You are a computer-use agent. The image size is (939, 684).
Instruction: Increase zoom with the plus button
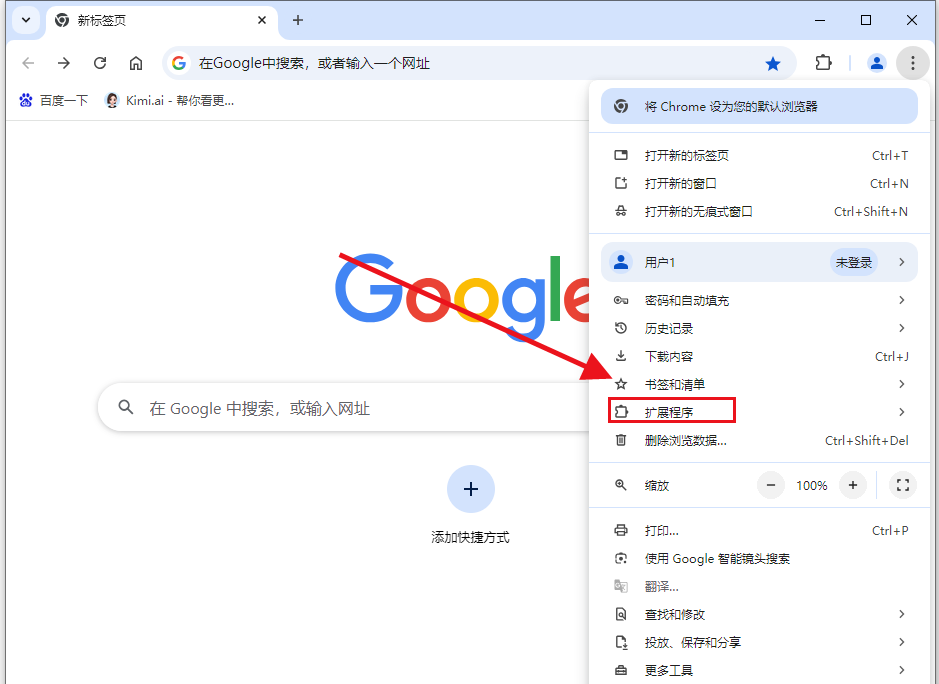853,485
